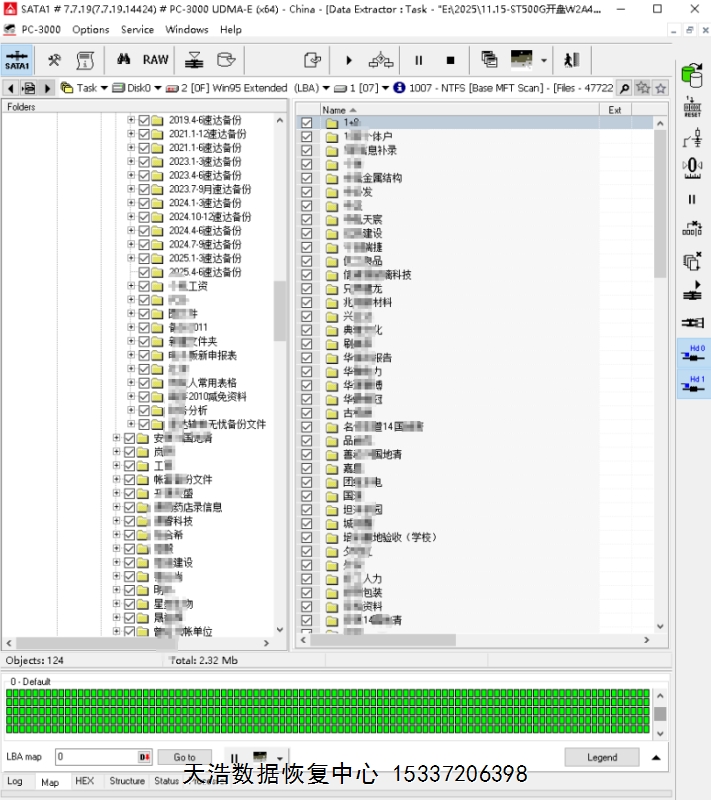Click the Hd 1 drive icon
711x800 pixels.
(x=692, y=384)
